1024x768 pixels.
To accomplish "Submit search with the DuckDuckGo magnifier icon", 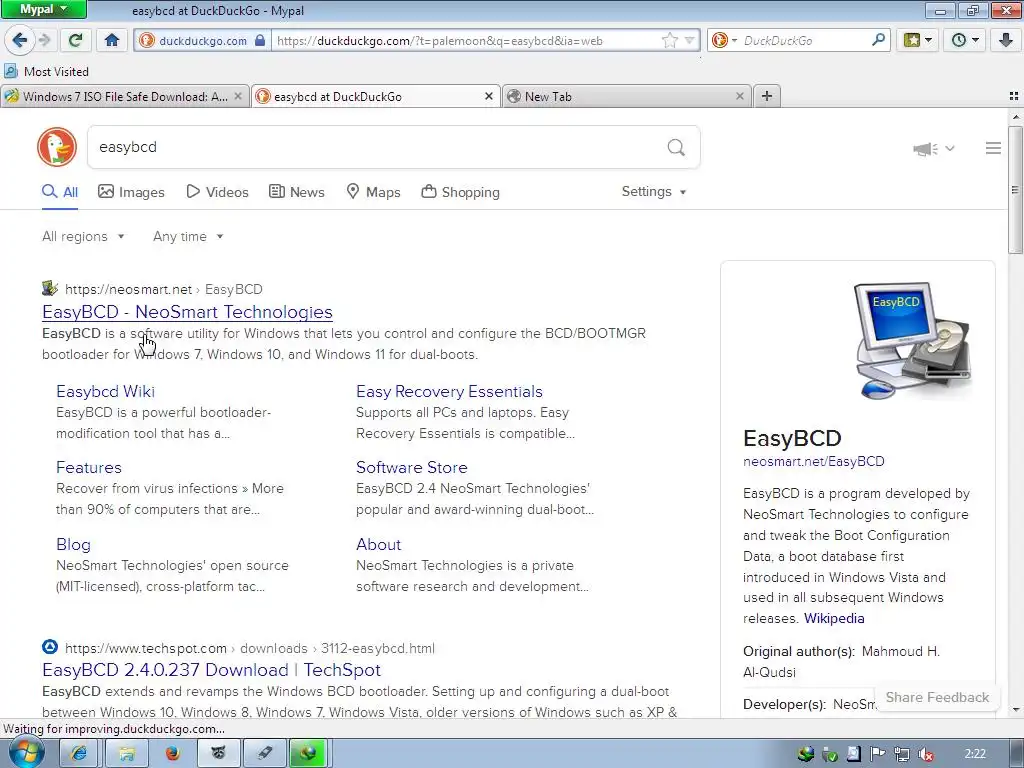I will click(676, 147).
